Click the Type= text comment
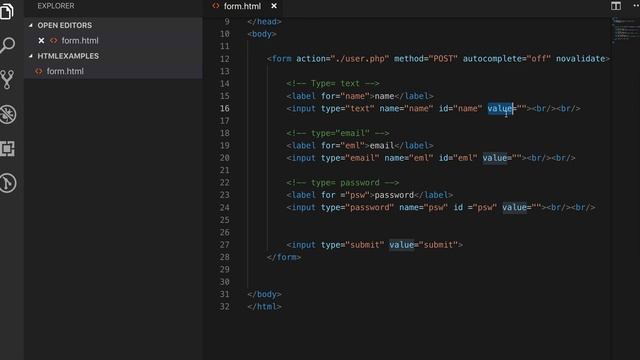640x360 pixels. 333,84
